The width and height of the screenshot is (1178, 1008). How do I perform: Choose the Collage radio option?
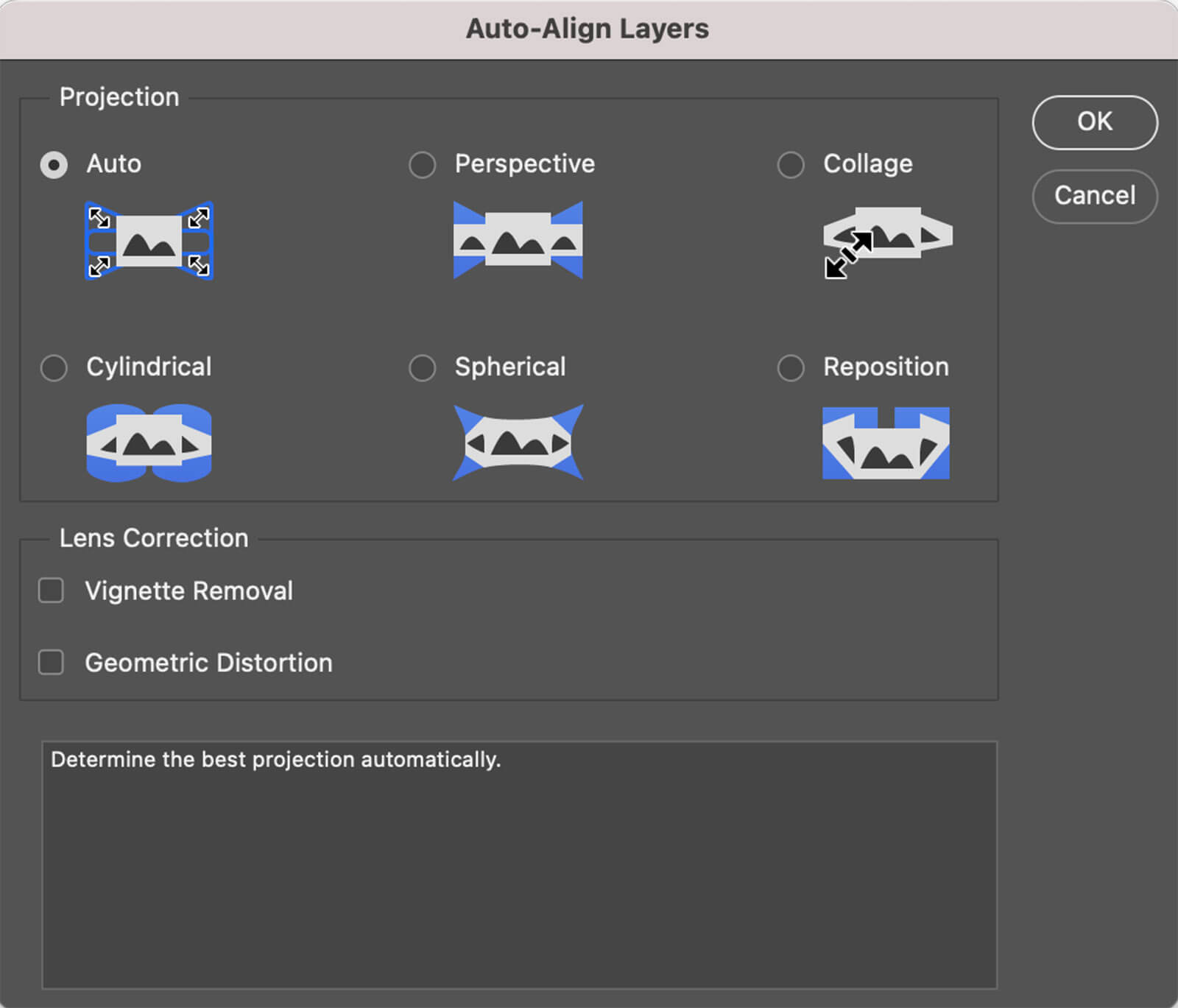coord(791,165)
